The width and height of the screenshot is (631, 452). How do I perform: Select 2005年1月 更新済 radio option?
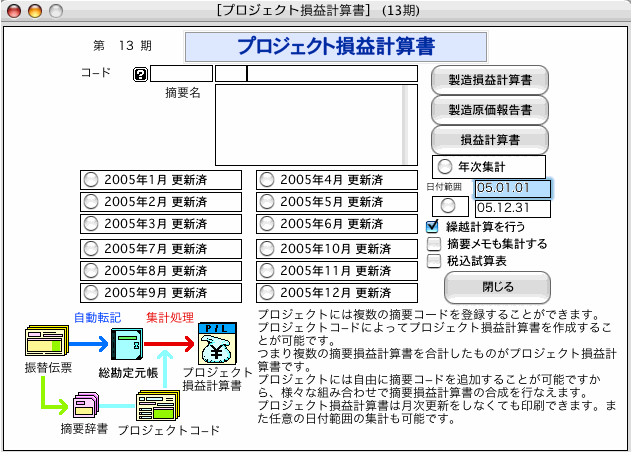click(x=92, y=180)
